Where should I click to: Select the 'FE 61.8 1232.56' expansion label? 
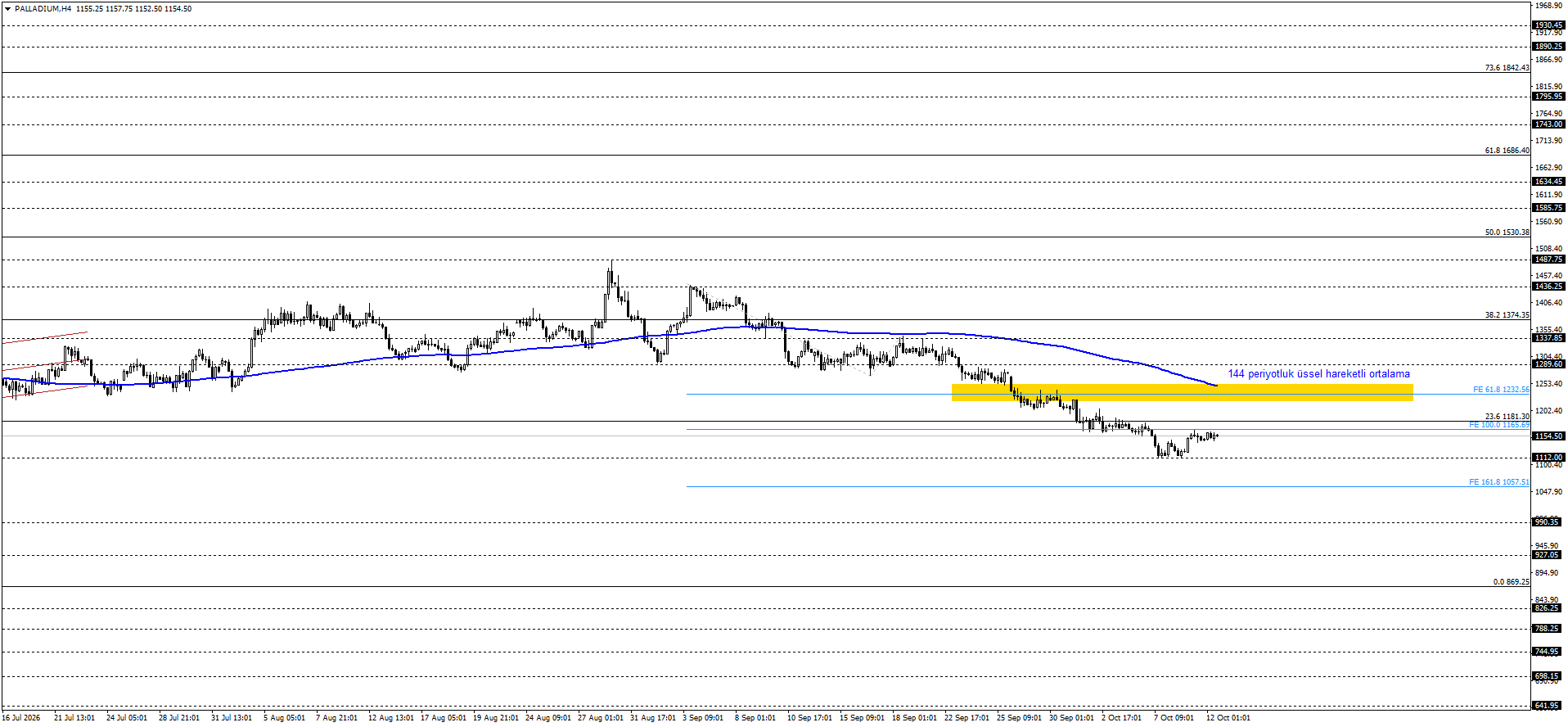(1500, 390)
